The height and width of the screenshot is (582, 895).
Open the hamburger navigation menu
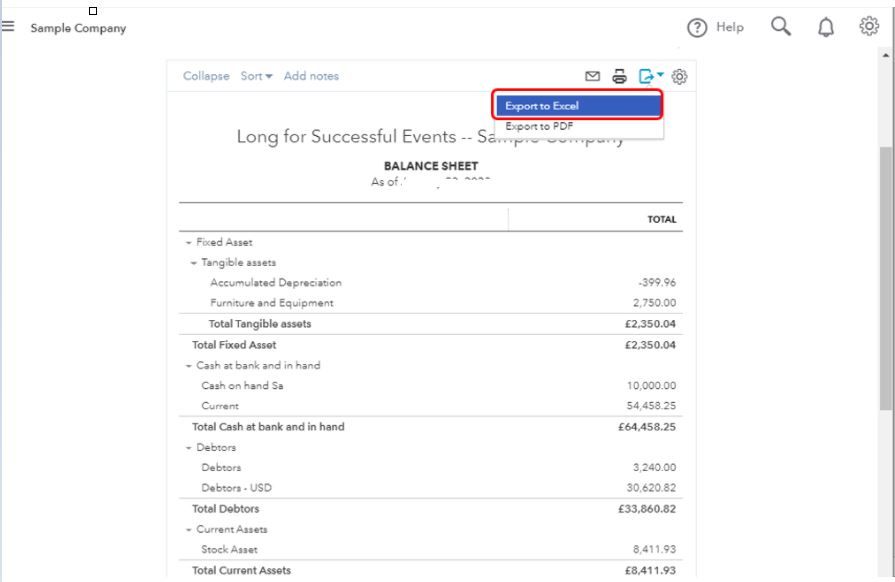click(9, 27)
